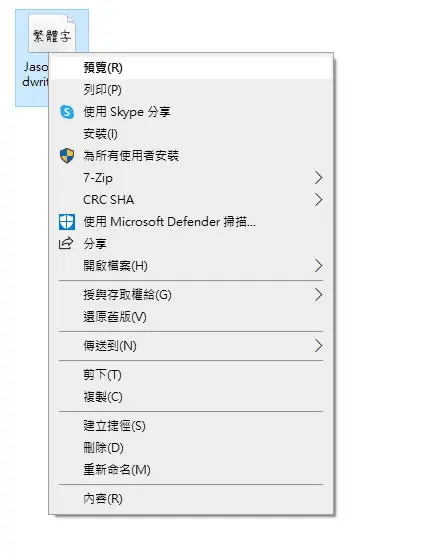Select 還原舊版(V) menu entry
The image size is (424, 554).
tap(191, 317)
